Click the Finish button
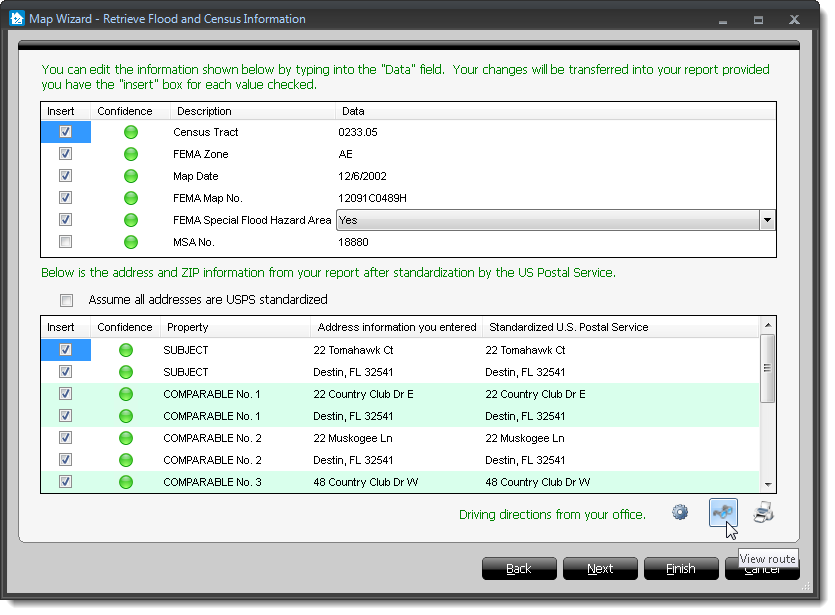 (681, 569)
